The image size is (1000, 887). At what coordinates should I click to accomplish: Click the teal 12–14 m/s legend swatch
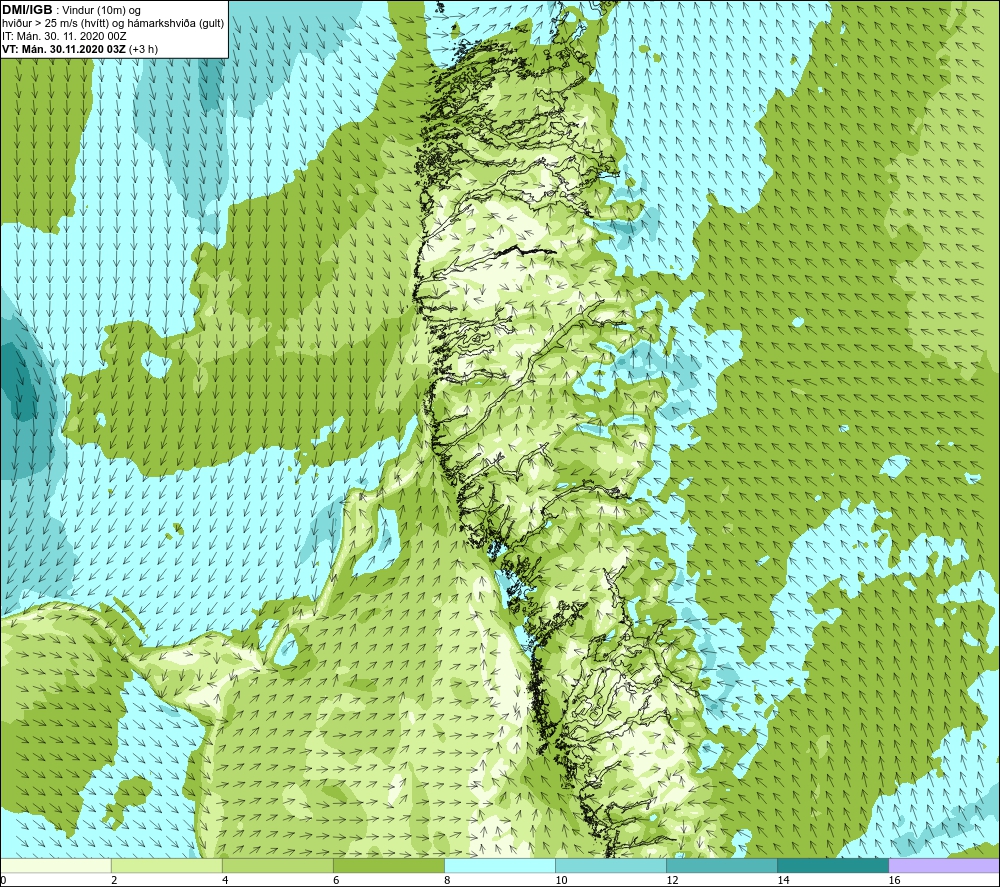click(x=722, y=865)
